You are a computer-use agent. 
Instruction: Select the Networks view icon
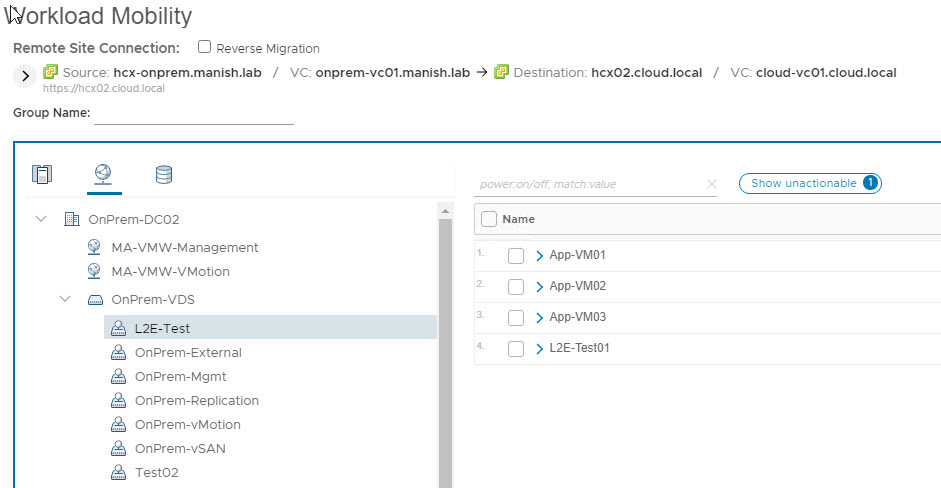(103, 175)
